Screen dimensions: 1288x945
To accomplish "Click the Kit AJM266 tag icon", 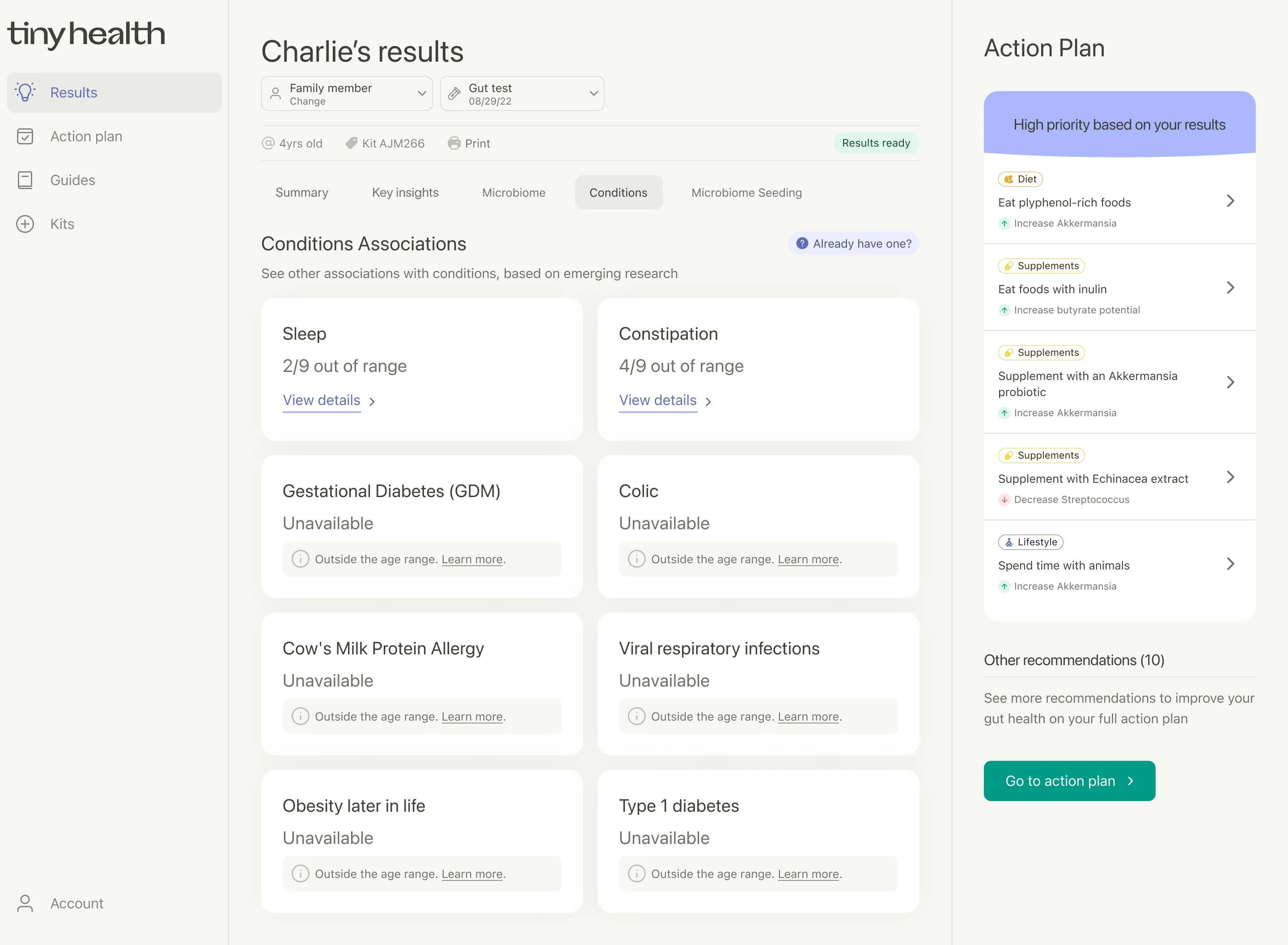I will pyautogui.click(x=352, y=143).
